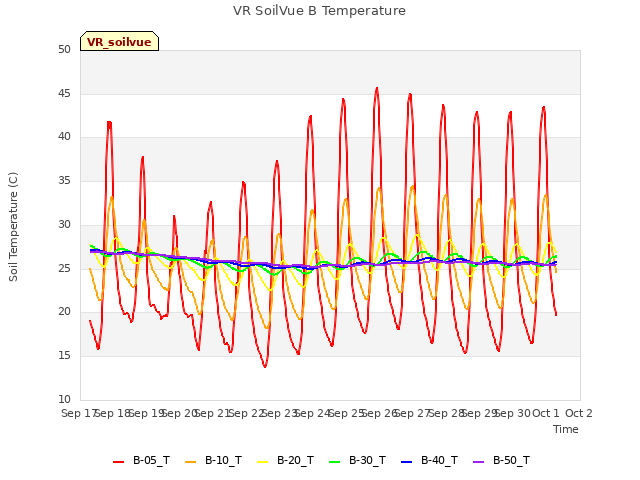Click the Oct 2 x-axis label

[x=579, y=413]
